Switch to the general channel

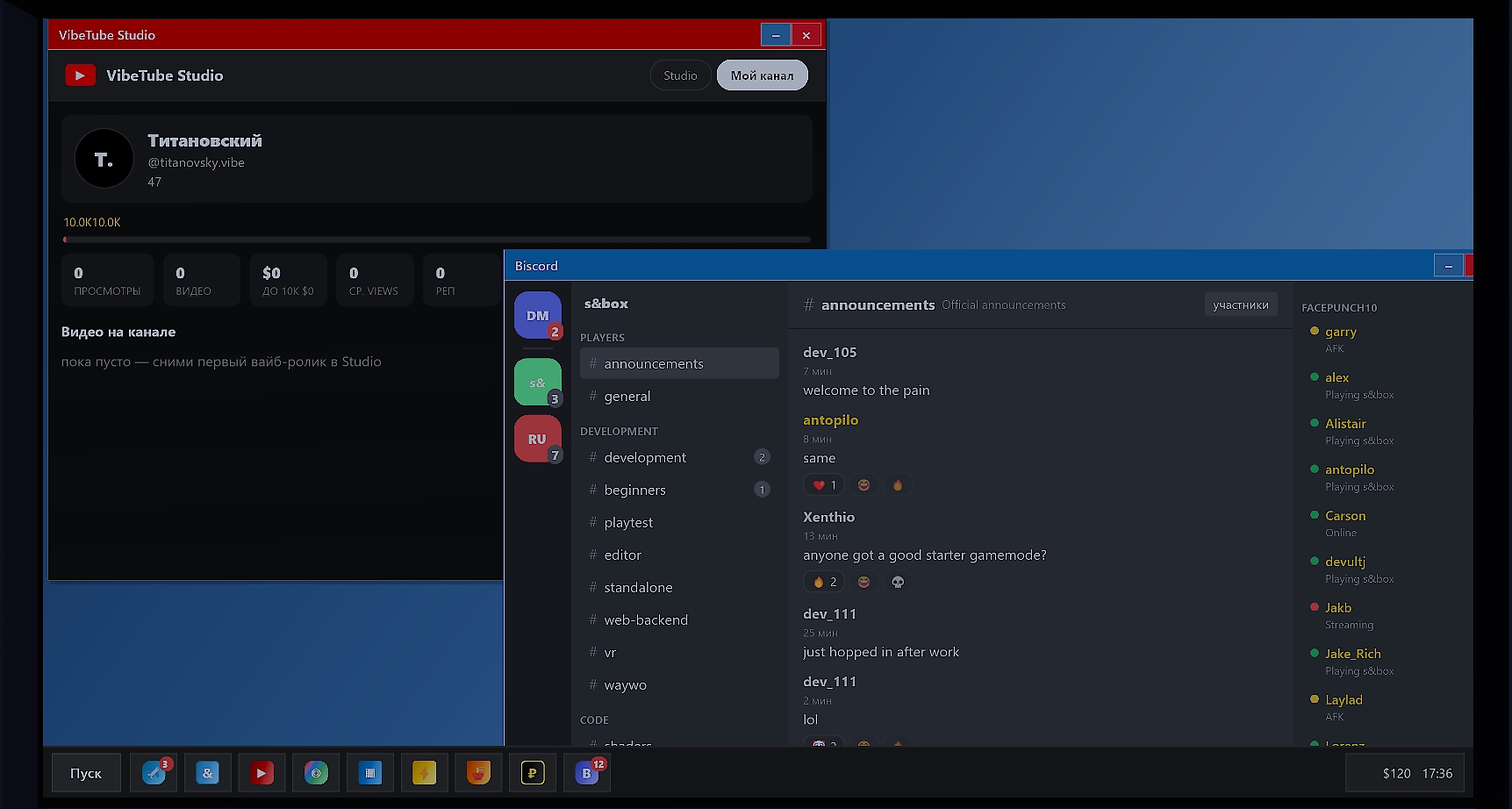tap(679, 396)
